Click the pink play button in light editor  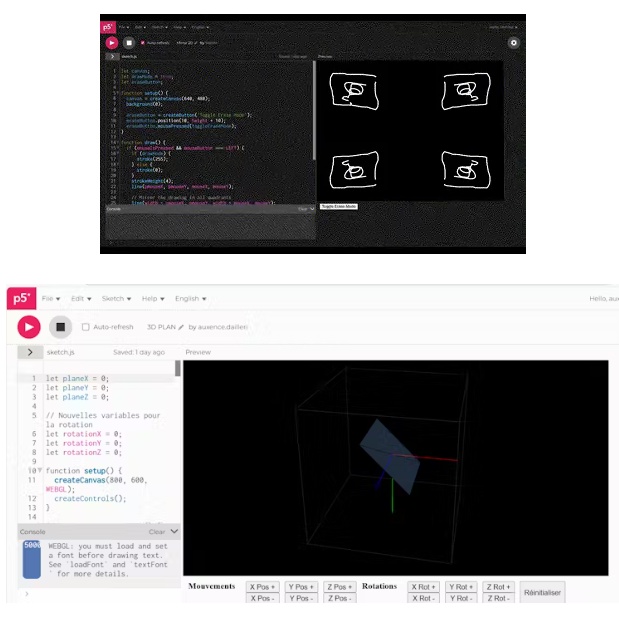[28, 326]
